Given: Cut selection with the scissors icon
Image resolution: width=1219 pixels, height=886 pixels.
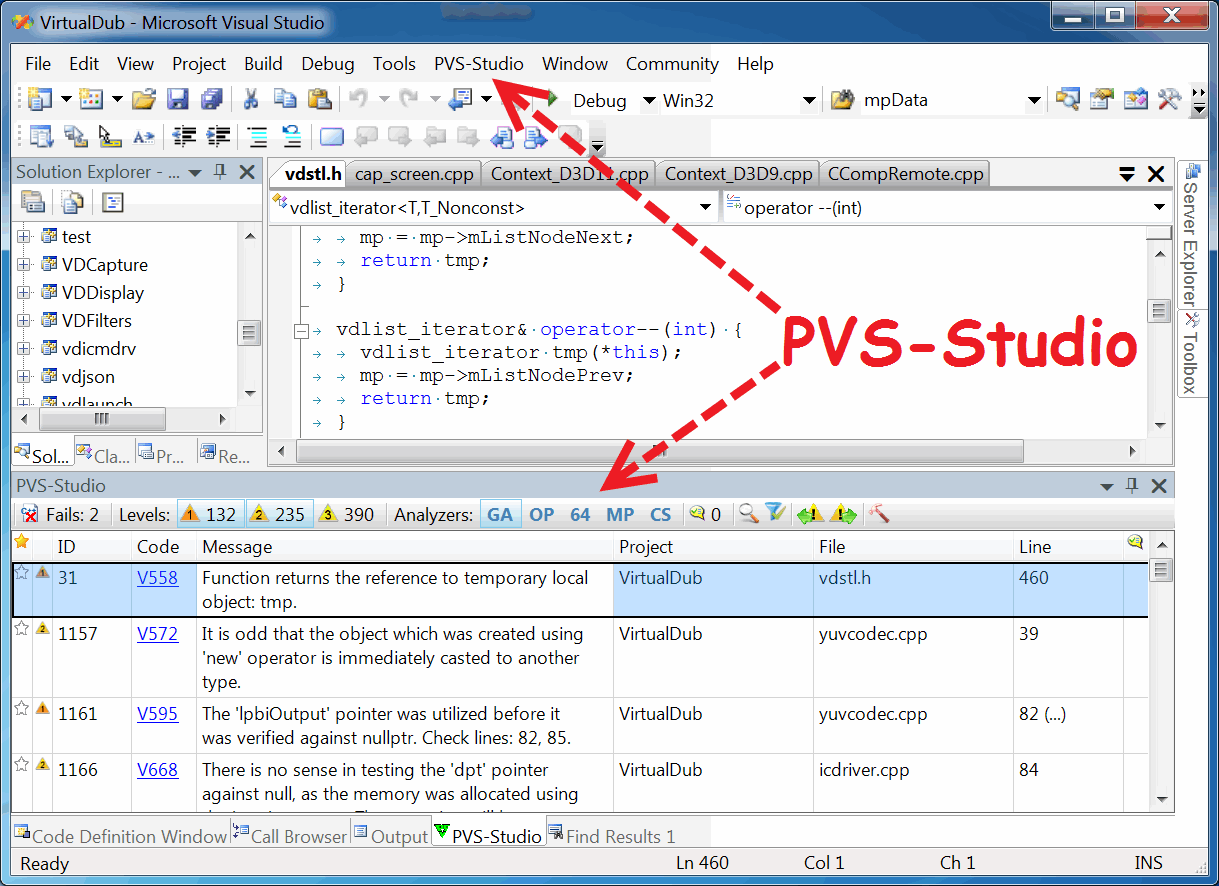Looking at the screenshot, I should point(251,99).
